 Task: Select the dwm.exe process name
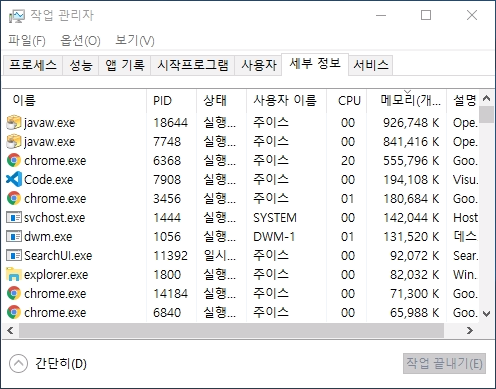(x=48, y=237)
